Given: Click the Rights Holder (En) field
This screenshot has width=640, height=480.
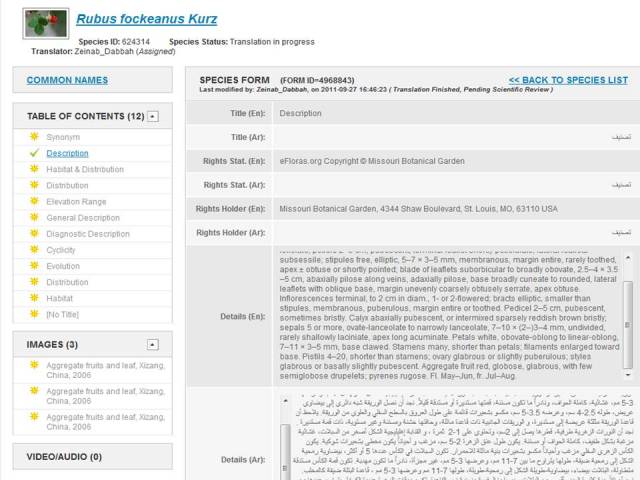Looking at the screenshot, I should tap(456, 209).
